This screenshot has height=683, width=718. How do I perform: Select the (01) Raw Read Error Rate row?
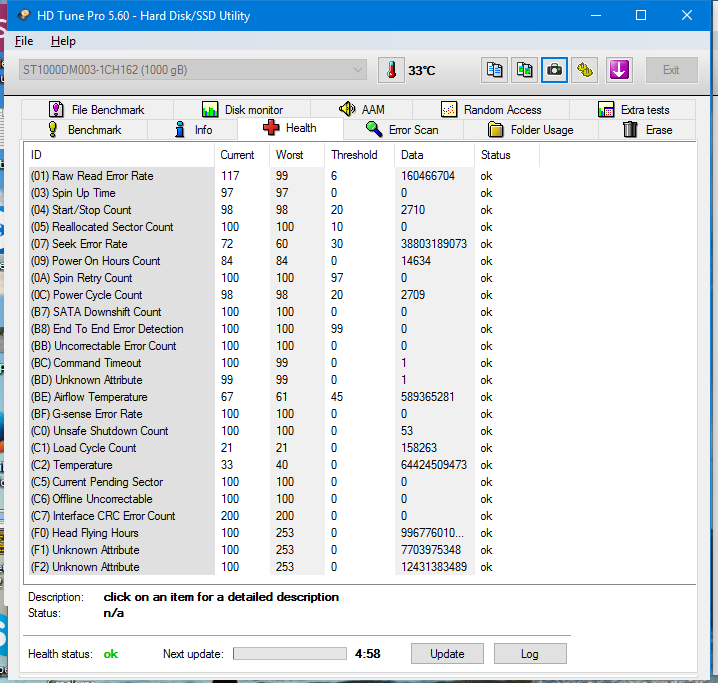(x=284, y=176)
